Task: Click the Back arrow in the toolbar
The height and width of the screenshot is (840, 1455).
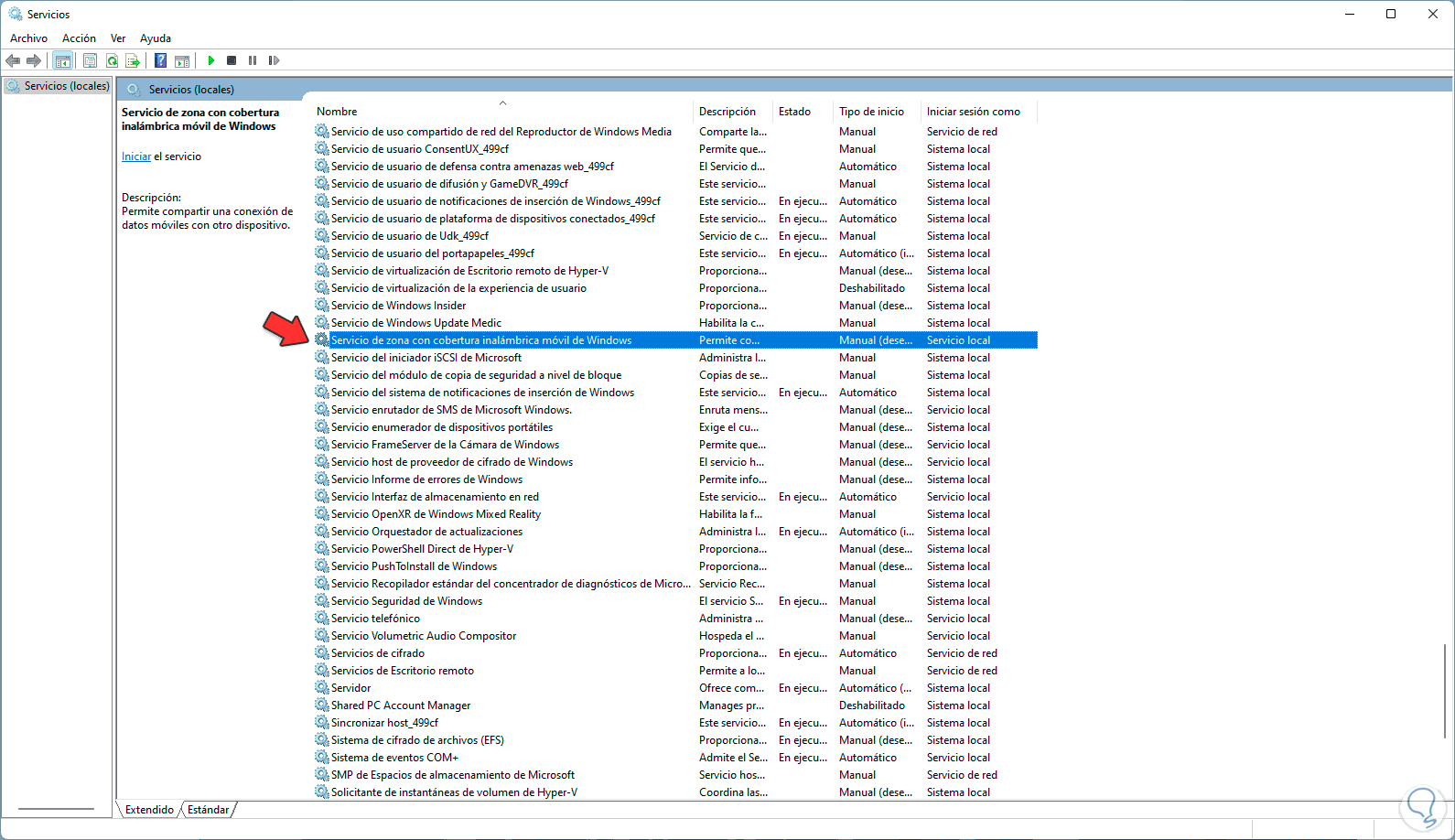Action: 13,60
